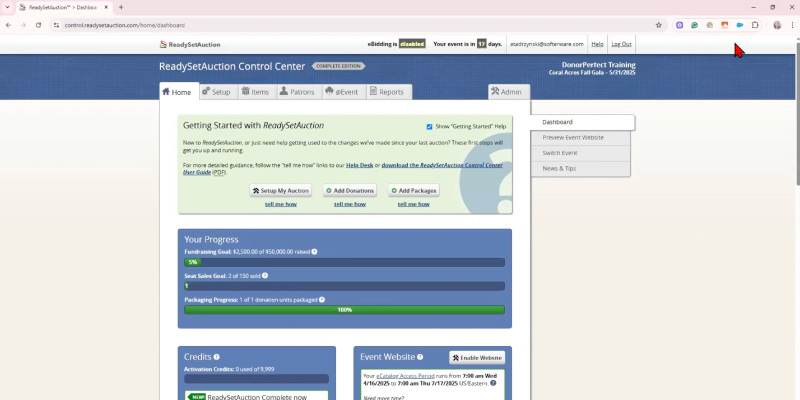Click the Setup My Auction button

[x=281, y=191]
